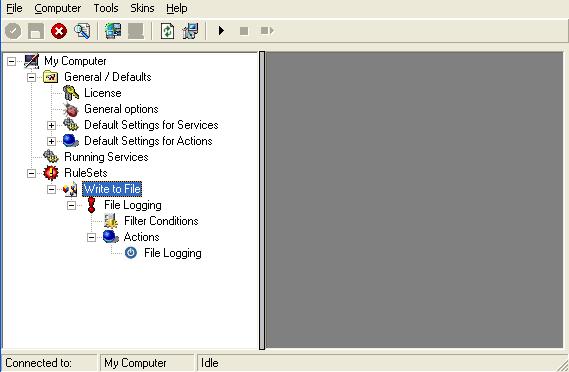This screenshot has height=372, width=569.
Task: Open the Skins menu
Action: pos(142,8)
